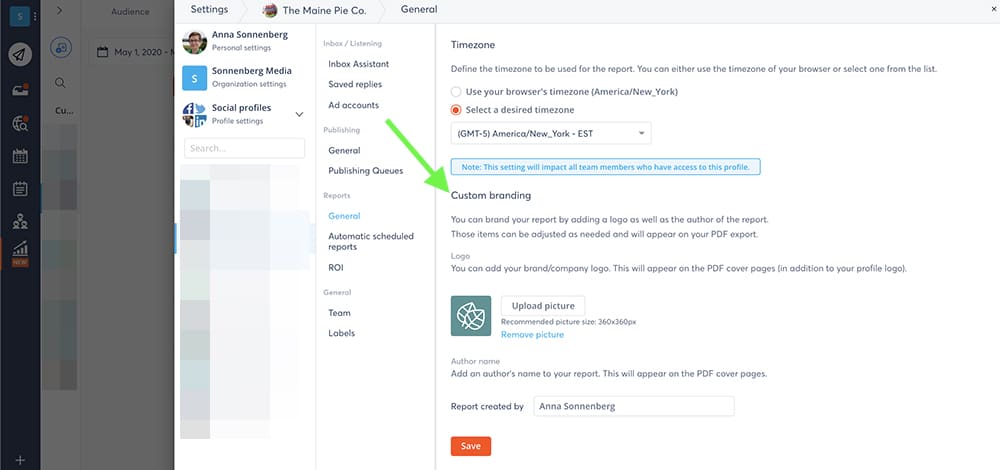Select 'Use your browser's timezone' radio option

[457, 91]
